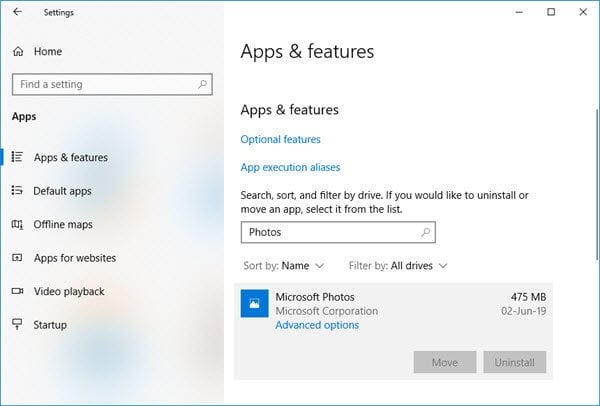
Task: Click the Microsoft Photos app icon
Action: [254, 303]
